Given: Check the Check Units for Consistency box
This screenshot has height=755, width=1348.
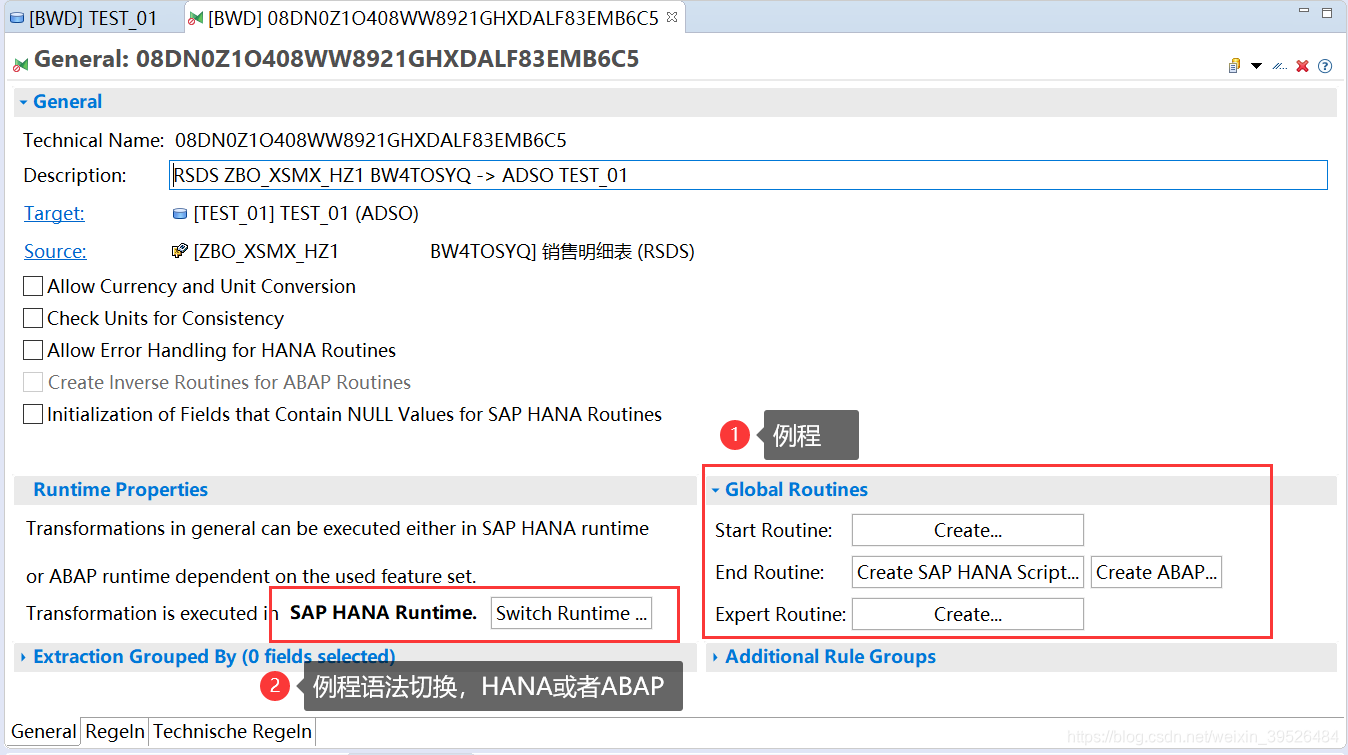Looking at the screenshot, I should click(x=33, y=319).
